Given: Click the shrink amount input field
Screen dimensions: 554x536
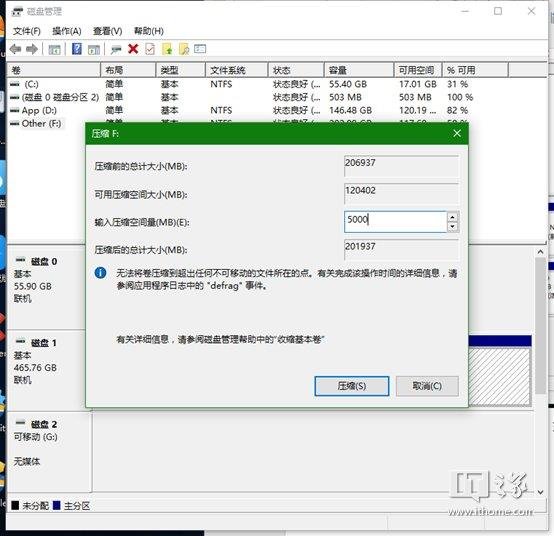Looking at the screenshot, I should coord(395,222).
